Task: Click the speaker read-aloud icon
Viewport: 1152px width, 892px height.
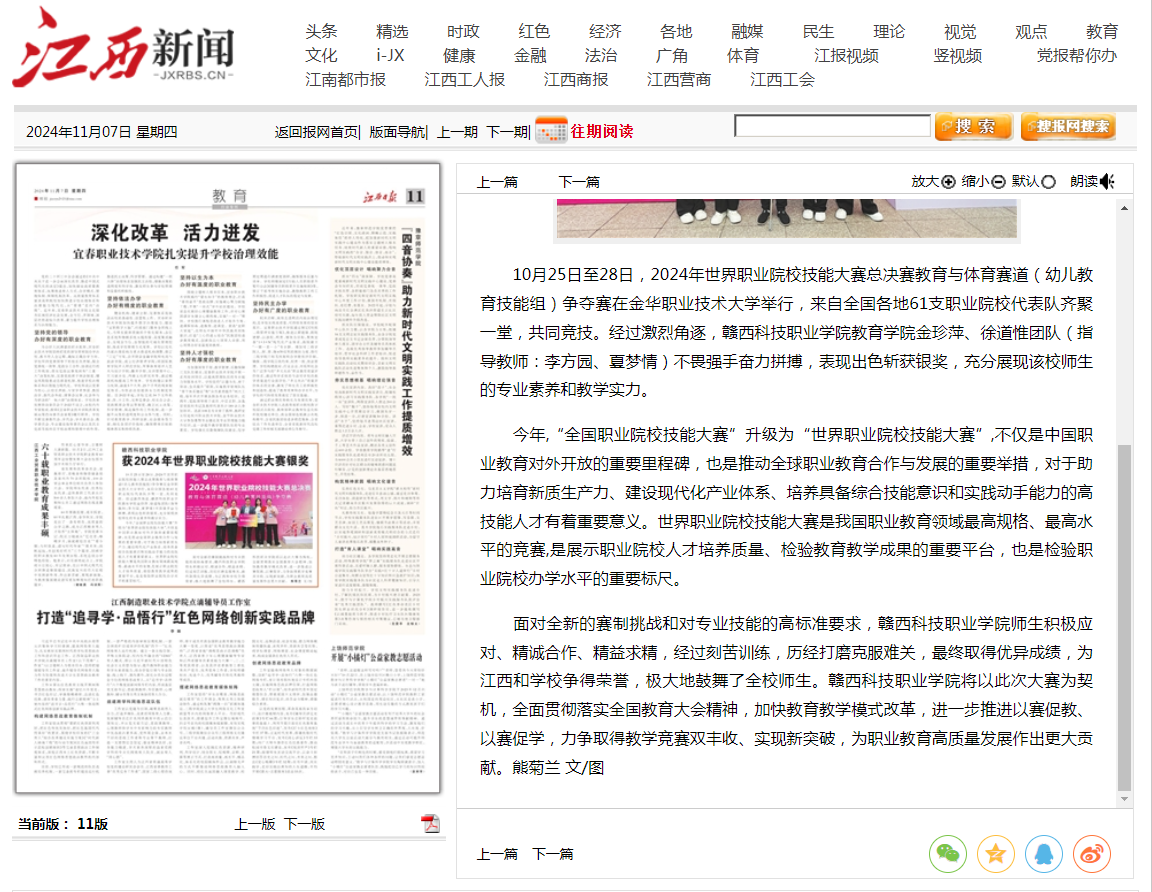Action: pyautogui.click(x=1106, y=181)
